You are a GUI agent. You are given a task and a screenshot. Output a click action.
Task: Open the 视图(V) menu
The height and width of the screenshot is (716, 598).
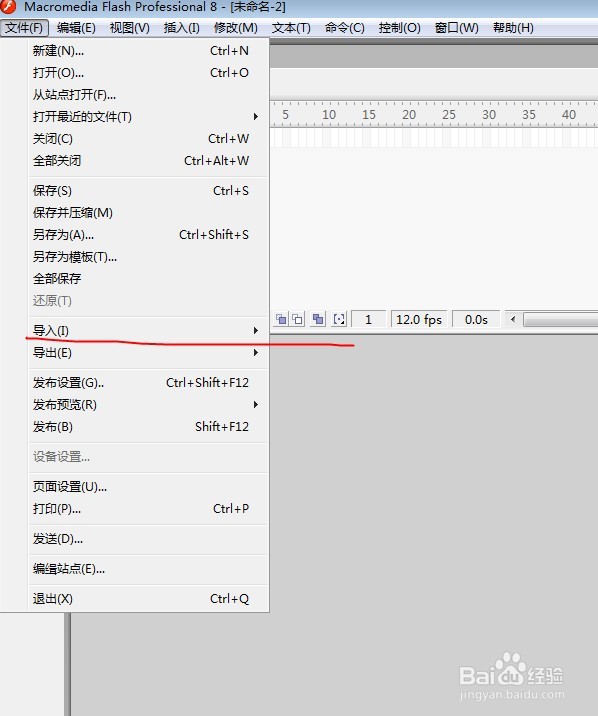[130, 28]
